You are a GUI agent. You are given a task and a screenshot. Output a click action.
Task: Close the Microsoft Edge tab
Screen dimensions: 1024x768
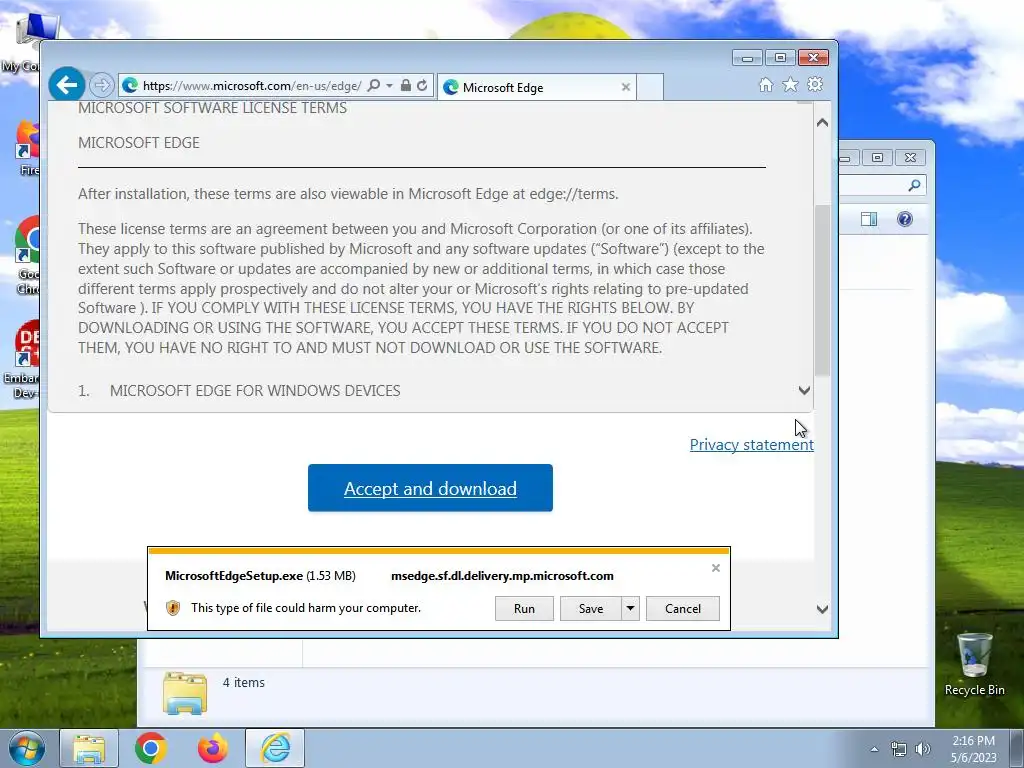click(x=626, y=87)
